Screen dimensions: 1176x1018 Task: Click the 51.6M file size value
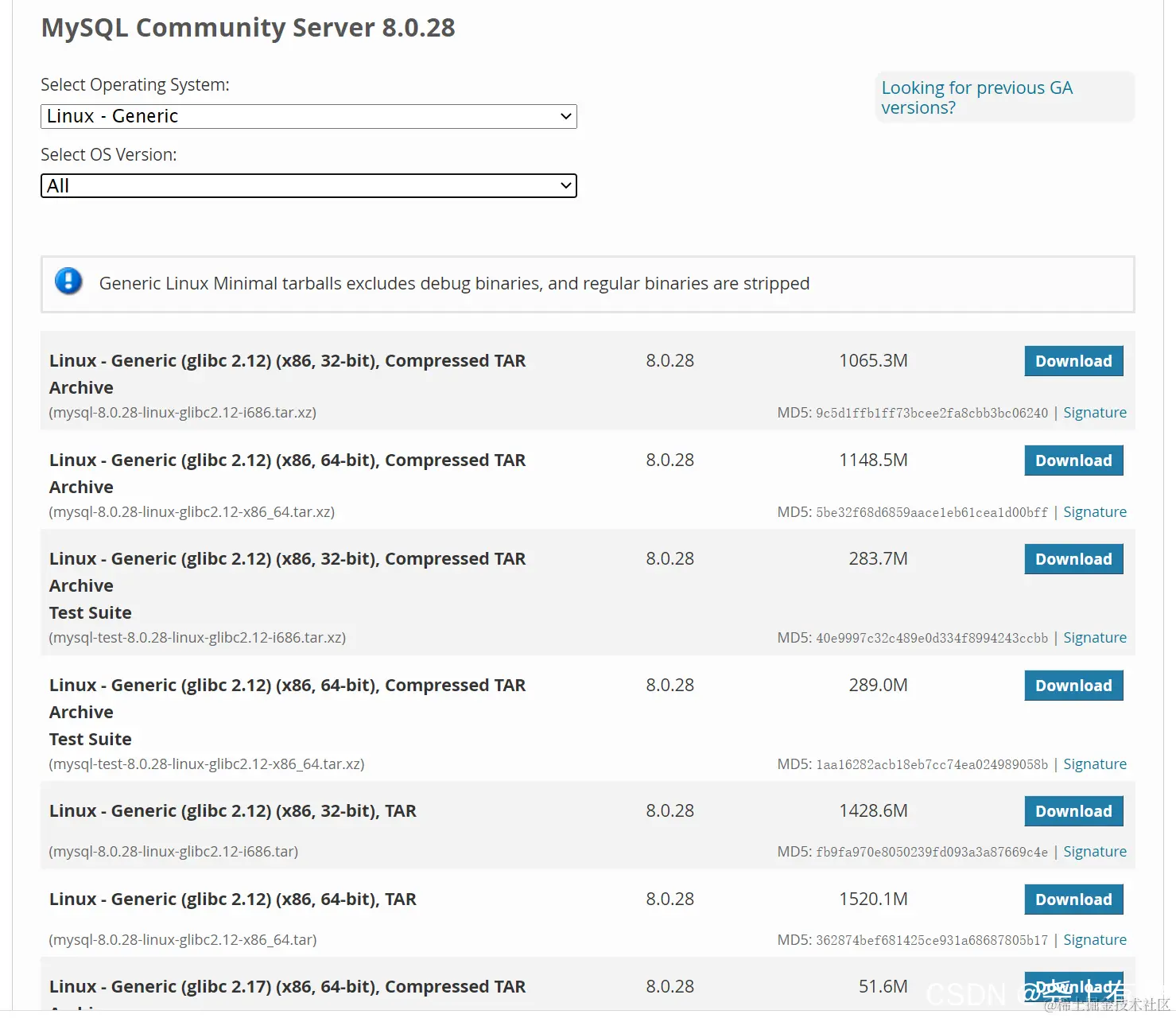point(883,987)
